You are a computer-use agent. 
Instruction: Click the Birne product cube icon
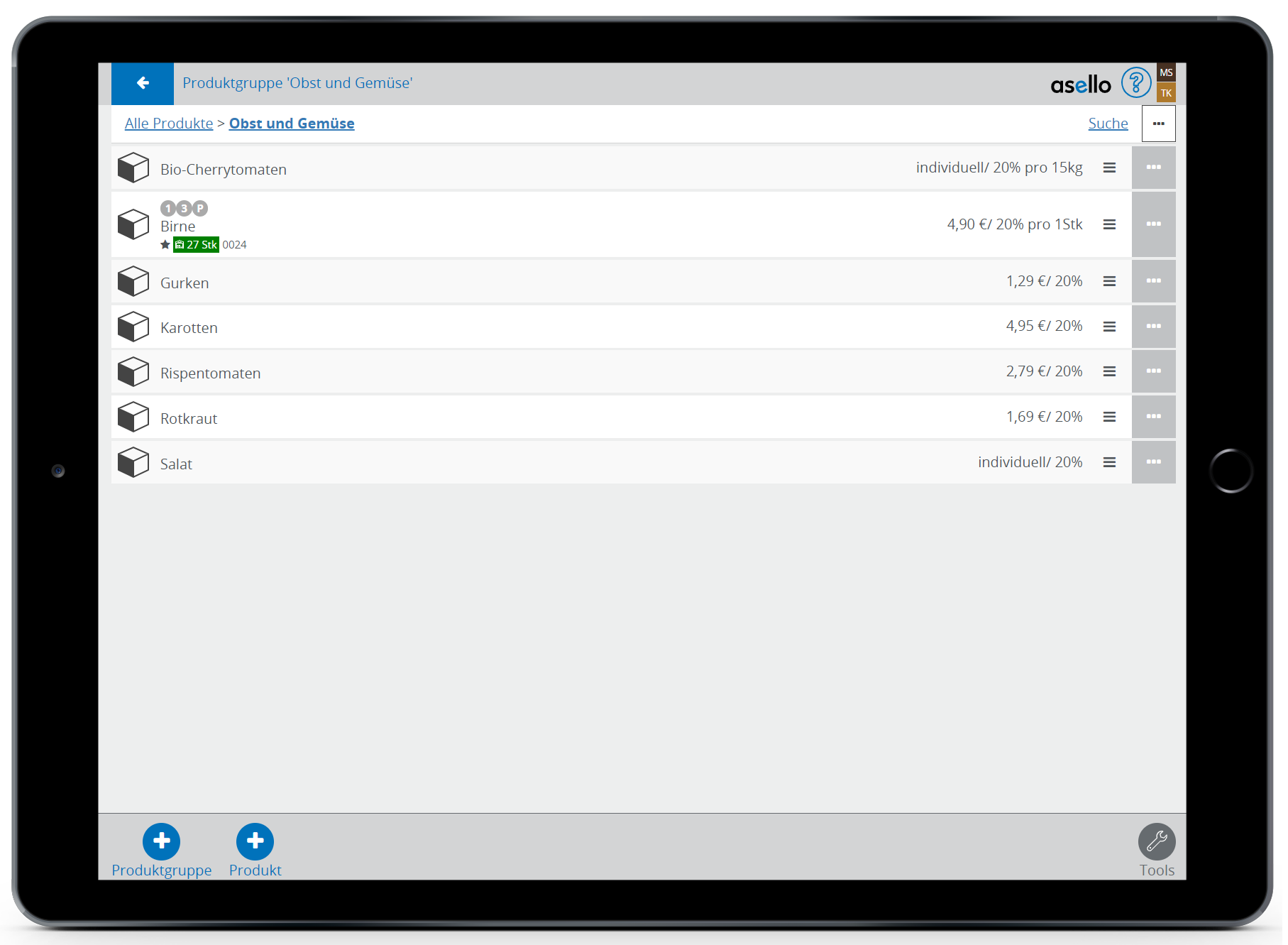coord(133,224)
